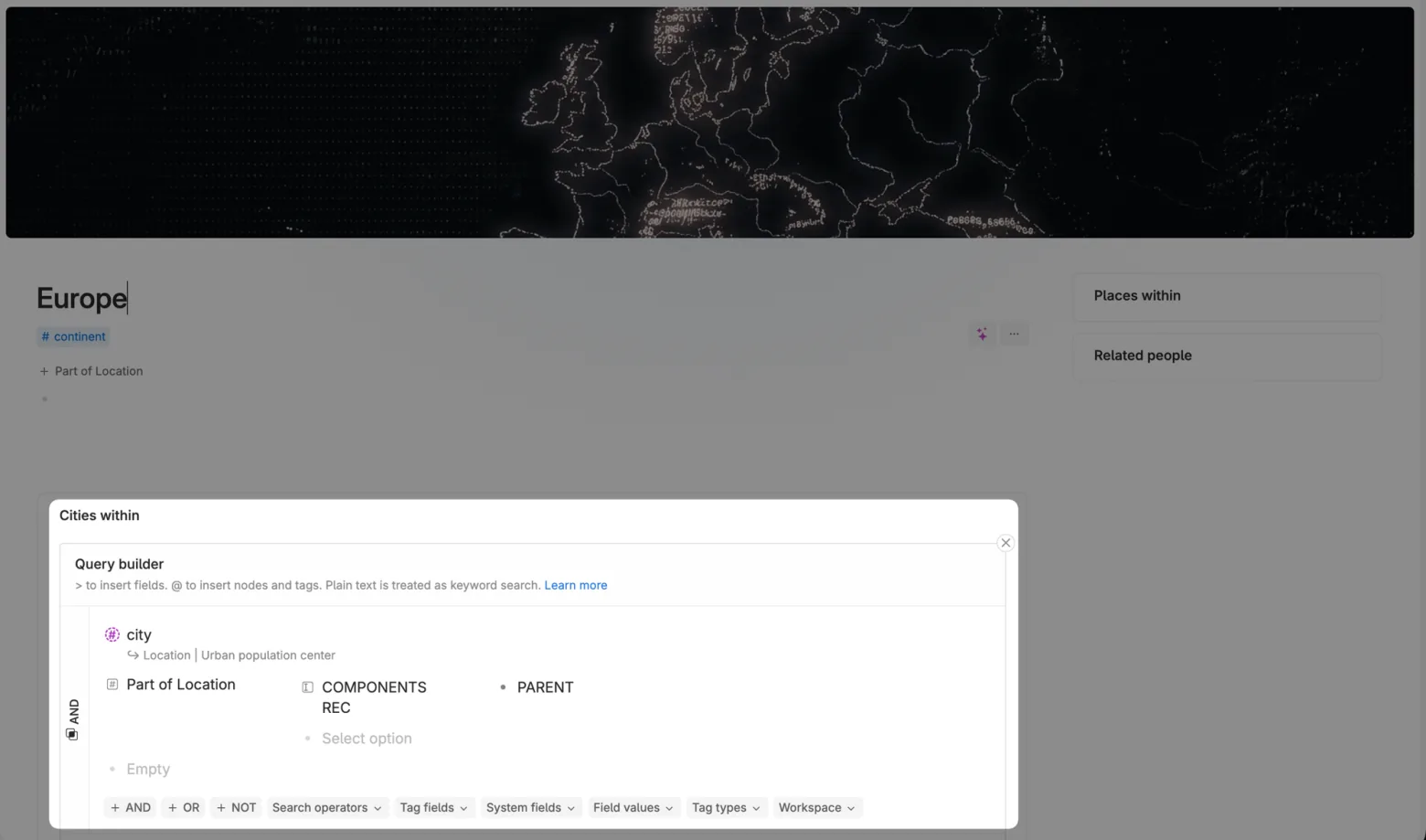Click the Europe title
The height and width of the screenshot is (840, 1426).
(x=81, y=298)
